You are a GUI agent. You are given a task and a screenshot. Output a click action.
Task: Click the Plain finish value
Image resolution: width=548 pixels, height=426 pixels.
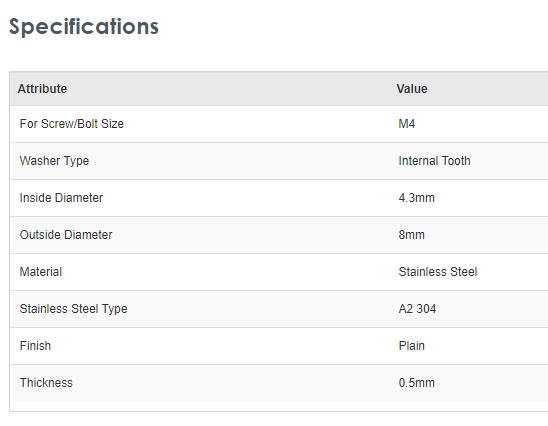pyautogui.click(x=412, y=346)
